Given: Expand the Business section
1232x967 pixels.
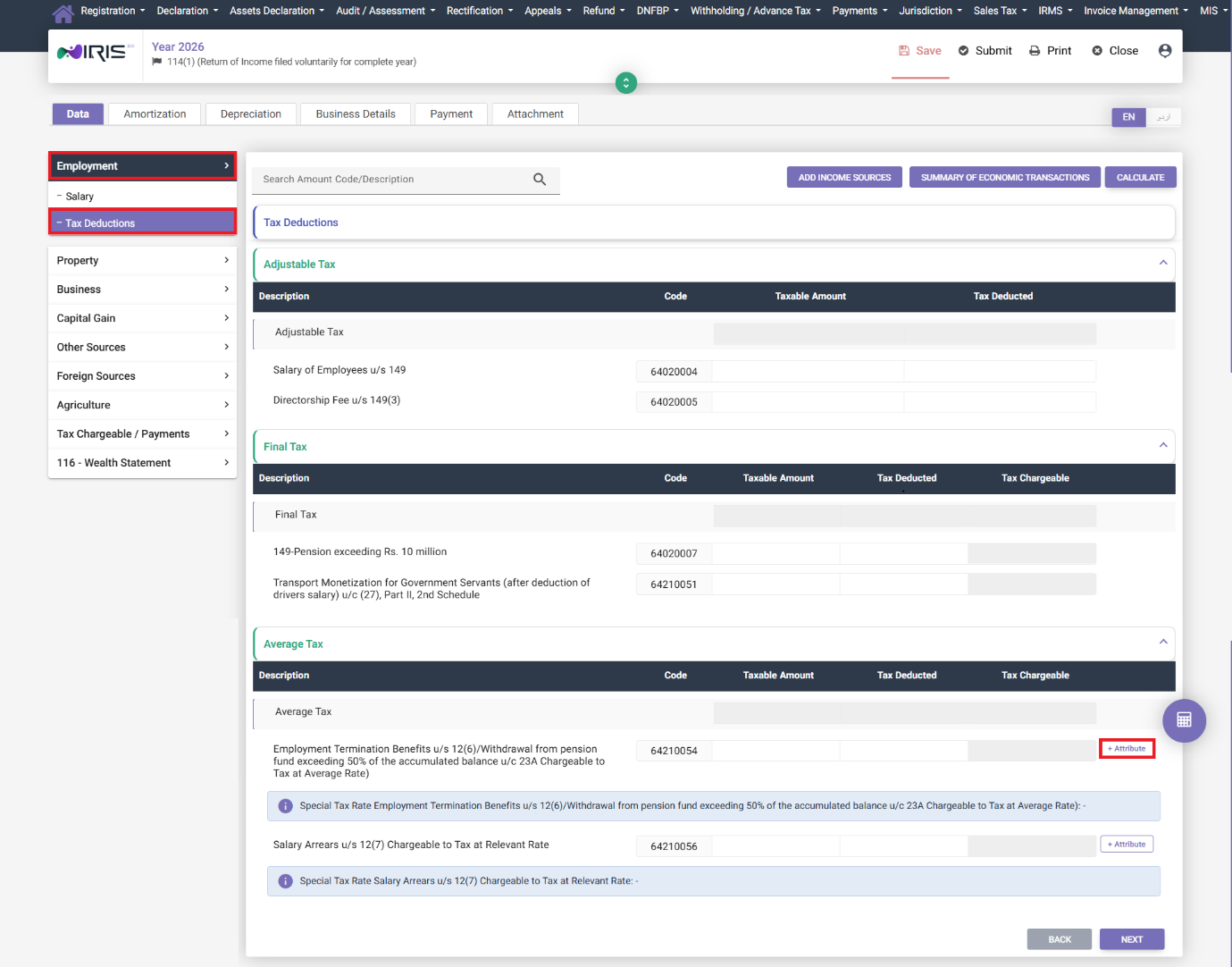Looking at the screenshot, I should [x=142, y=290].
